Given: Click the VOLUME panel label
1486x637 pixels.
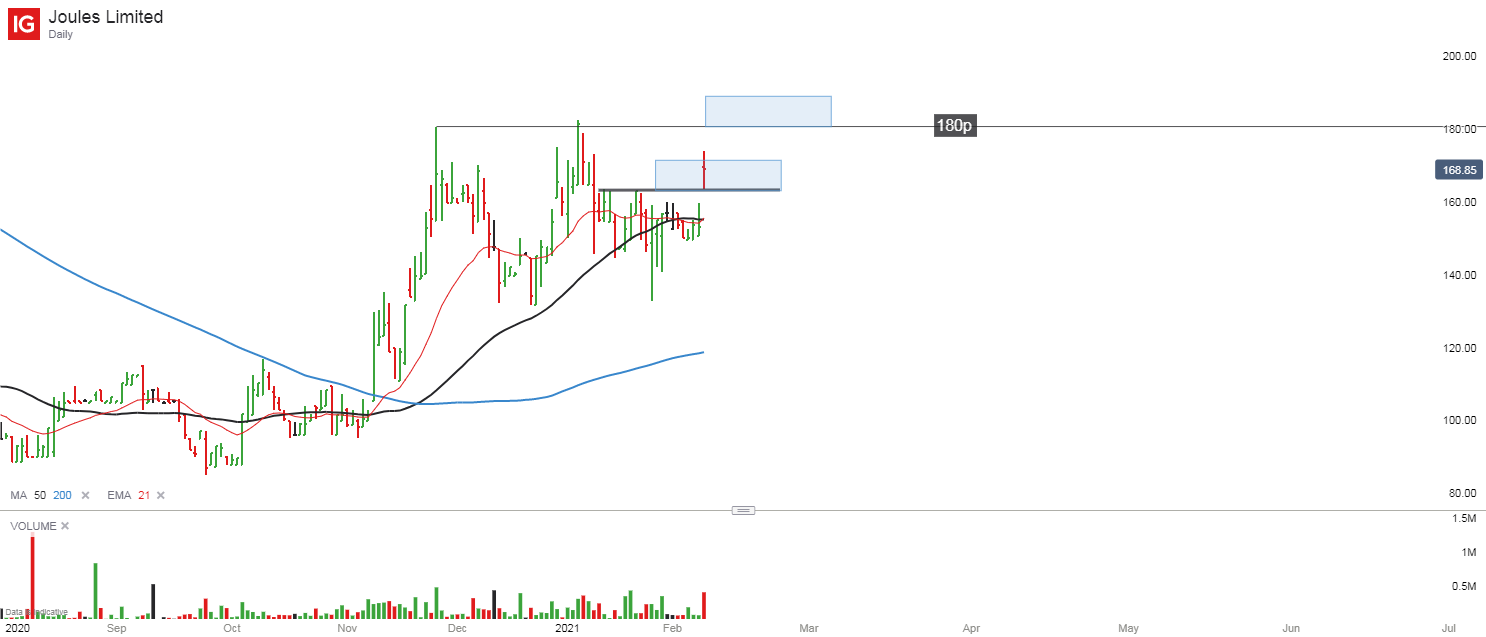Looking at the screenshot, I should pos(32,526).
